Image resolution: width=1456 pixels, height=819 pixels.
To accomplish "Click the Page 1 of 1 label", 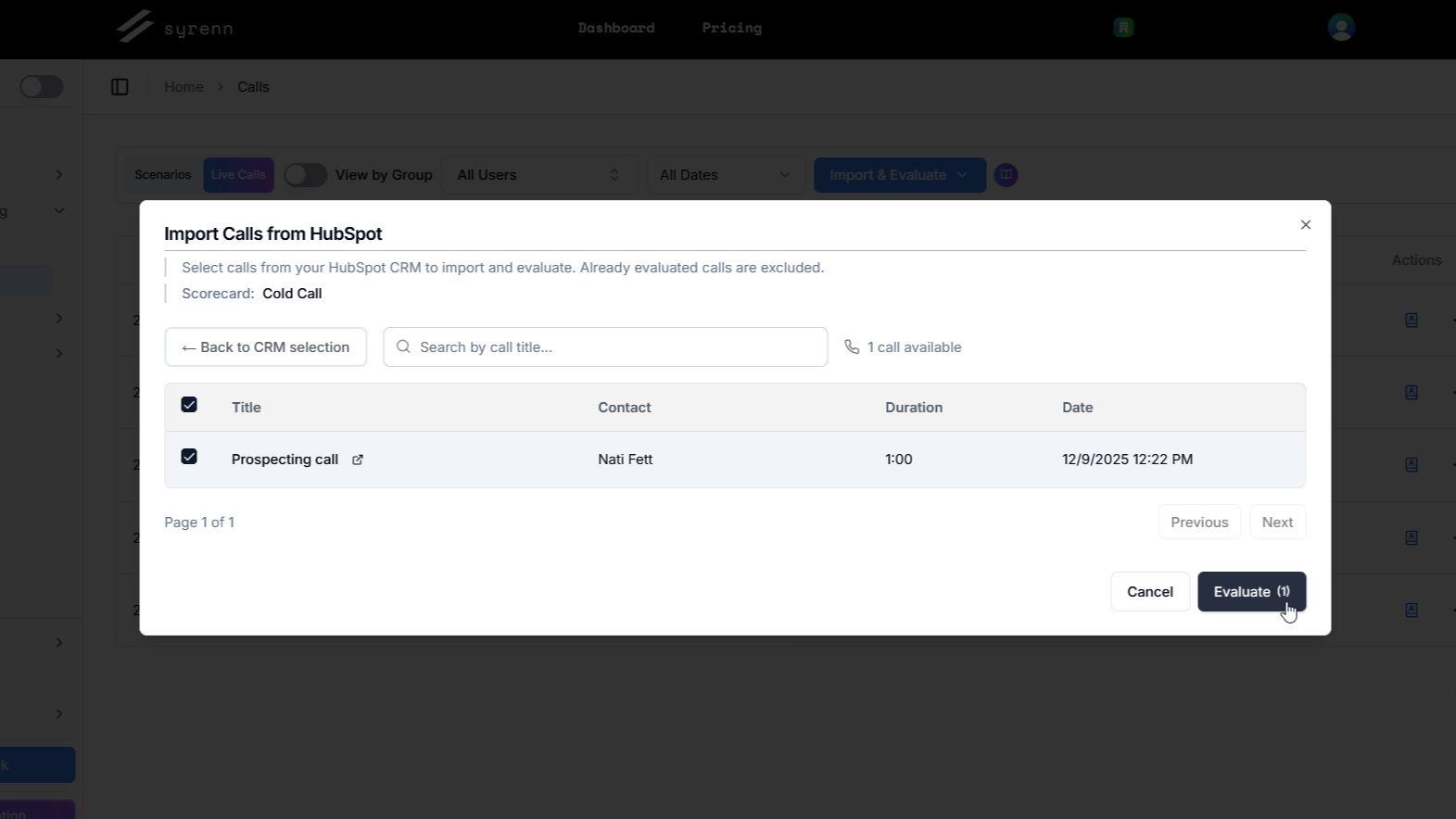I will [x=199, y=523].
